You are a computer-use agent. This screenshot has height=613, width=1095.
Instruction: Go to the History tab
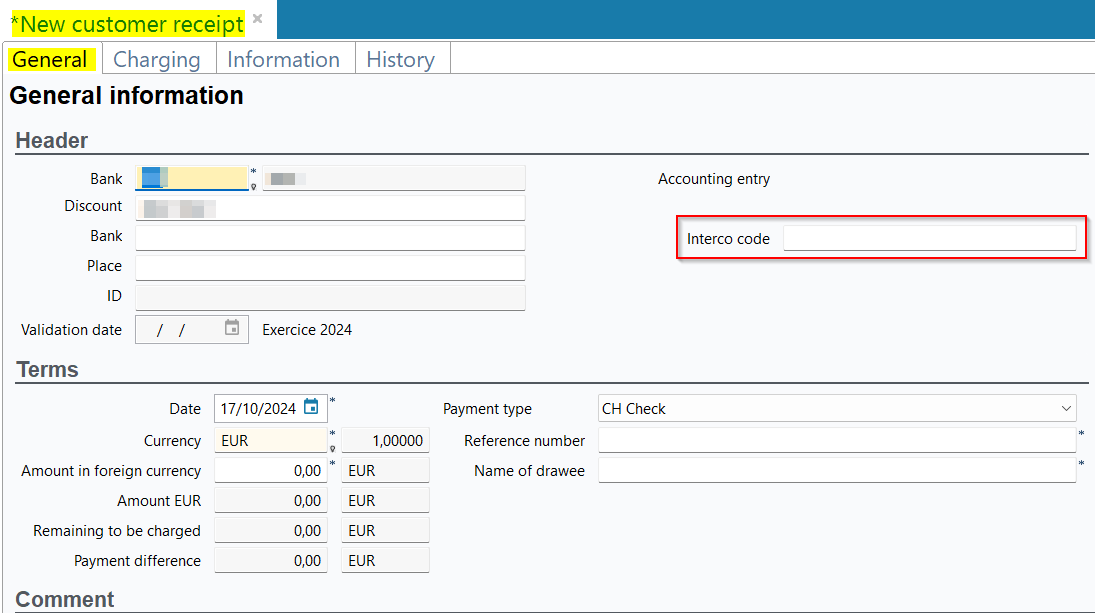(400, 60)
